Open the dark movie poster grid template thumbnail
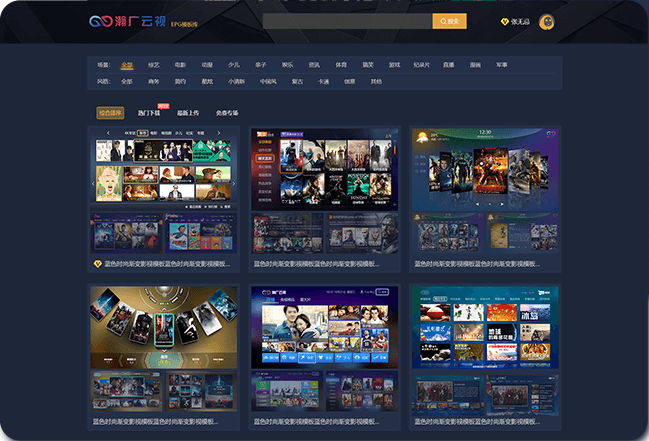Image resolution: width=649 pixels, height=441 pixels. [324, 169]
